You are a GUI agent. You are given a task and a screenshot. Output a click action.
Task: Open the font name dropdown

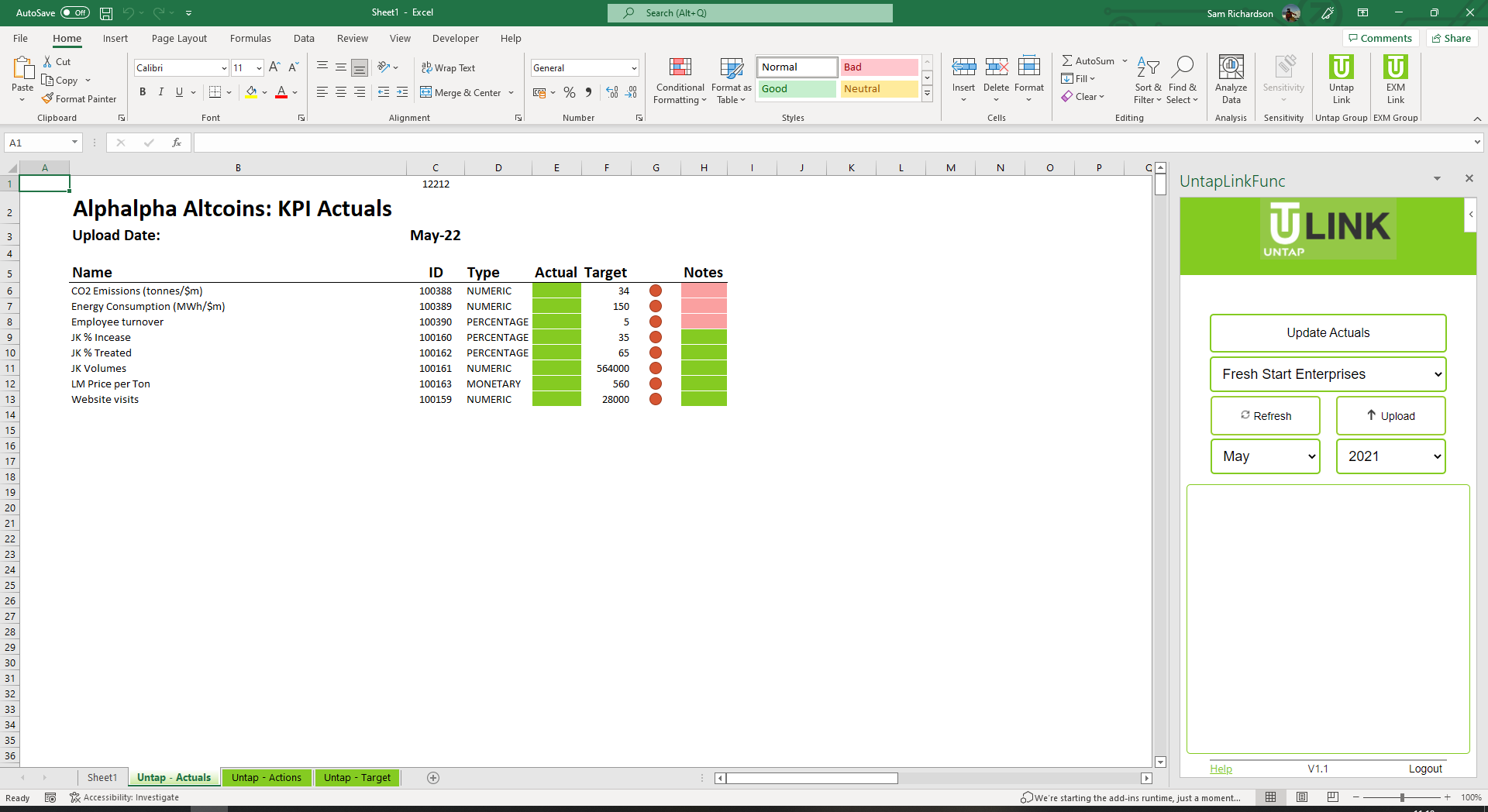[224, 68]
